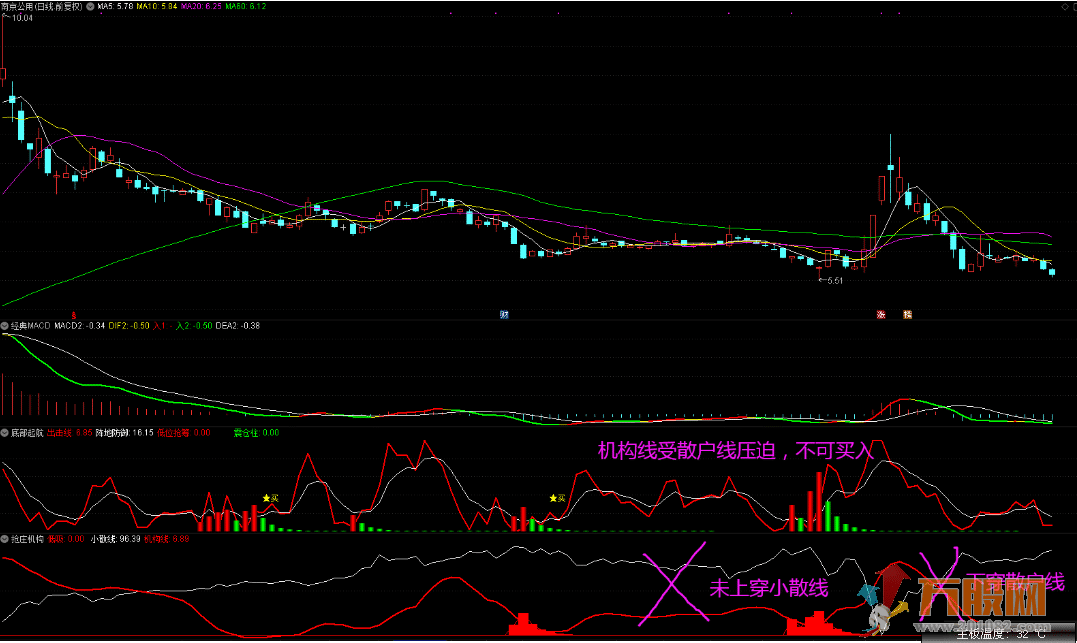Click the tall candlestick at the price spike

(x=891, y=168)
